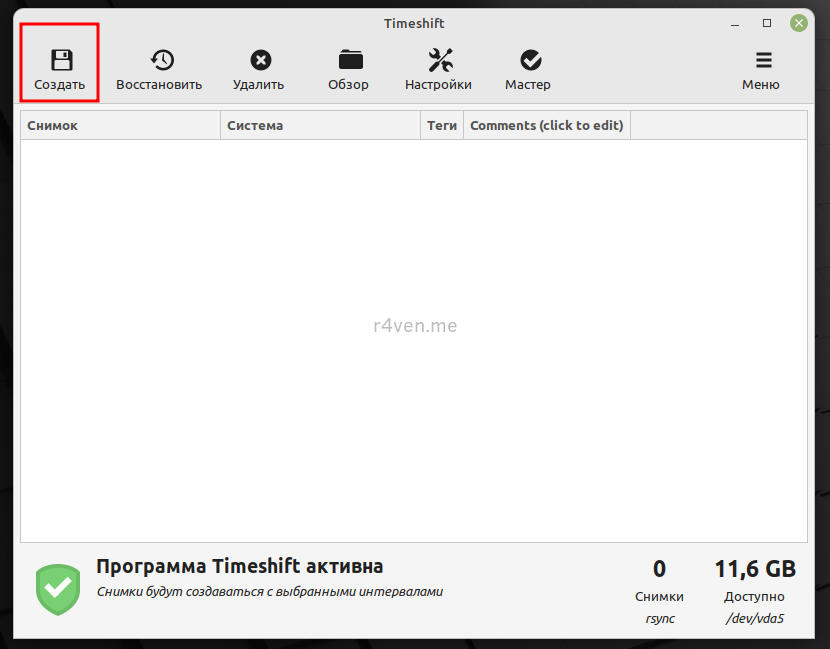Click the Теги column header
The height and width of the screenshot is (649, 830).
pyautogui.click(x=442, y=126)
